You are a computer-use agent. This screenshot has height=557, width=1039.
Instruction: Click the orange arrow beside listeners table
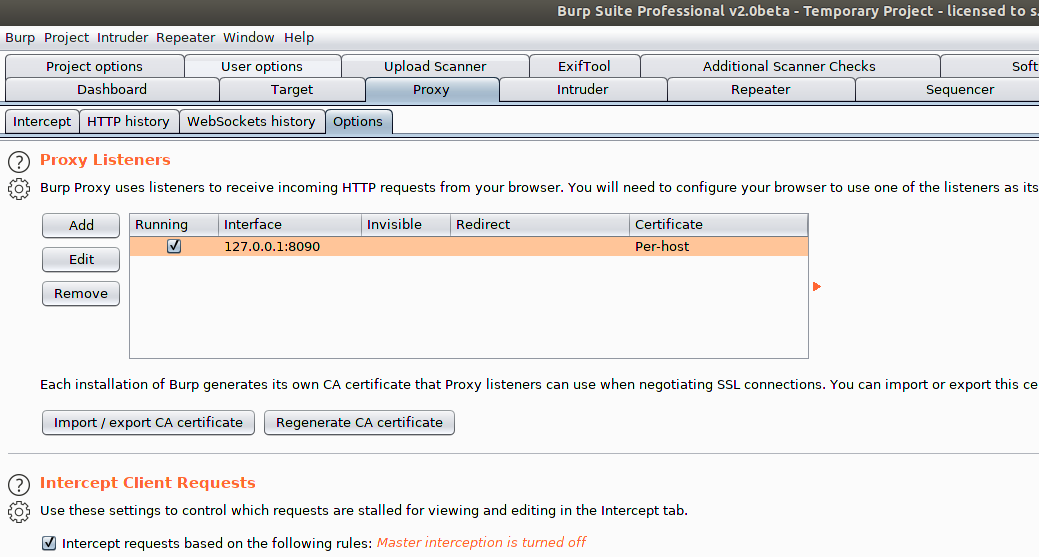click(816, 287)
